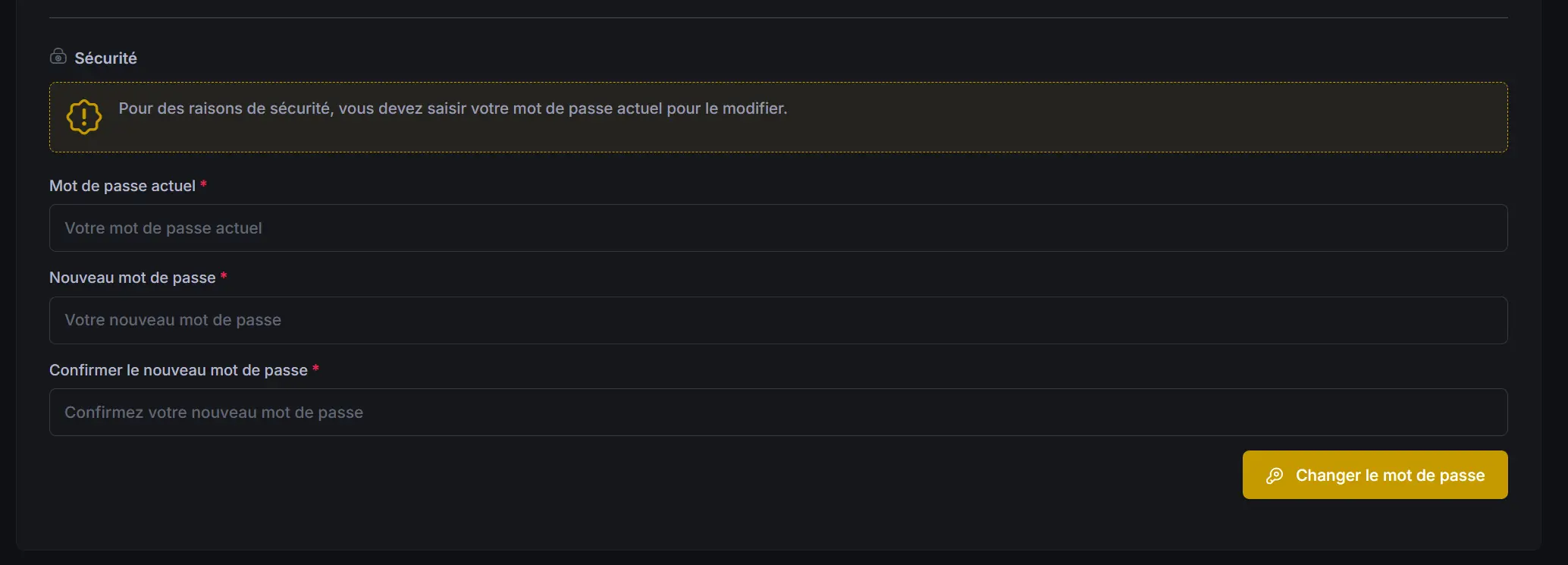This screenshot has height=565, width=1568.
Task: Click the placeholder text Votre mot de passe actuel
Action: click(x=163, y=228)
